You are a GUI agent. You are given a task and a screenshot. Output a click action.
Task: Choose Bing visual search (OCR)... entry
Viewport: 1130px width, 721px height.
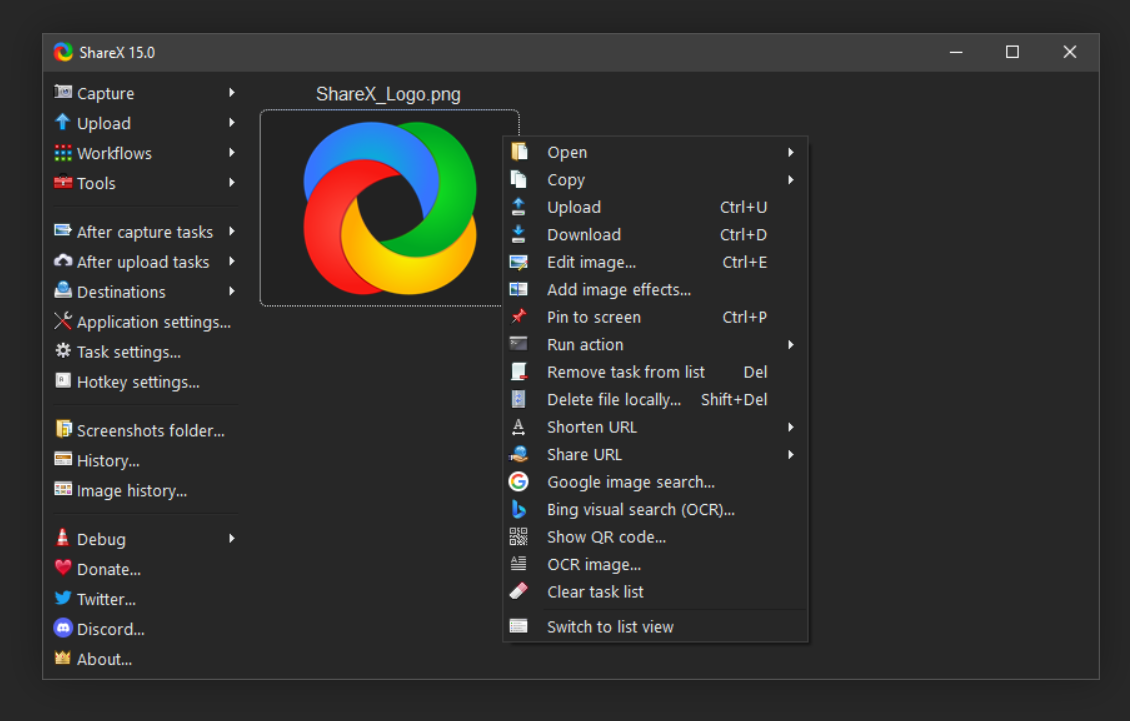click(655, 509)
